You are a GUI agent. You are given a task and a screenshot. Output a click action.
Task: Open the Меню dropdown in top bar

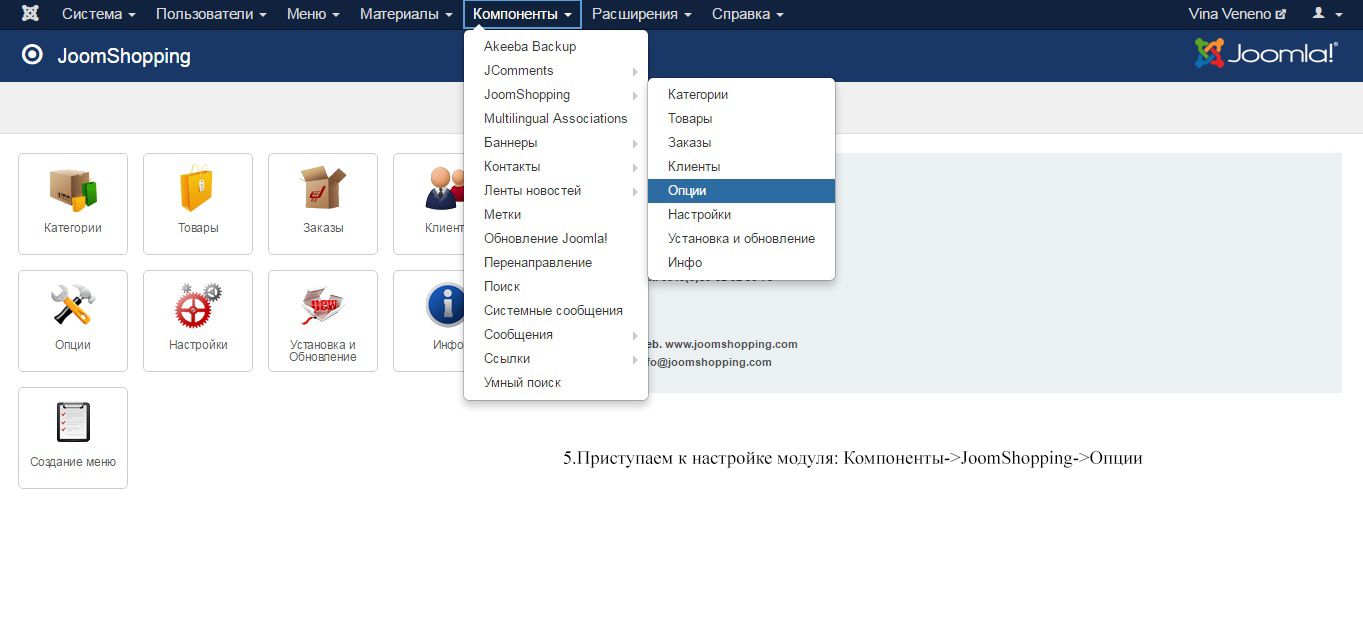[x=313, y=14]
